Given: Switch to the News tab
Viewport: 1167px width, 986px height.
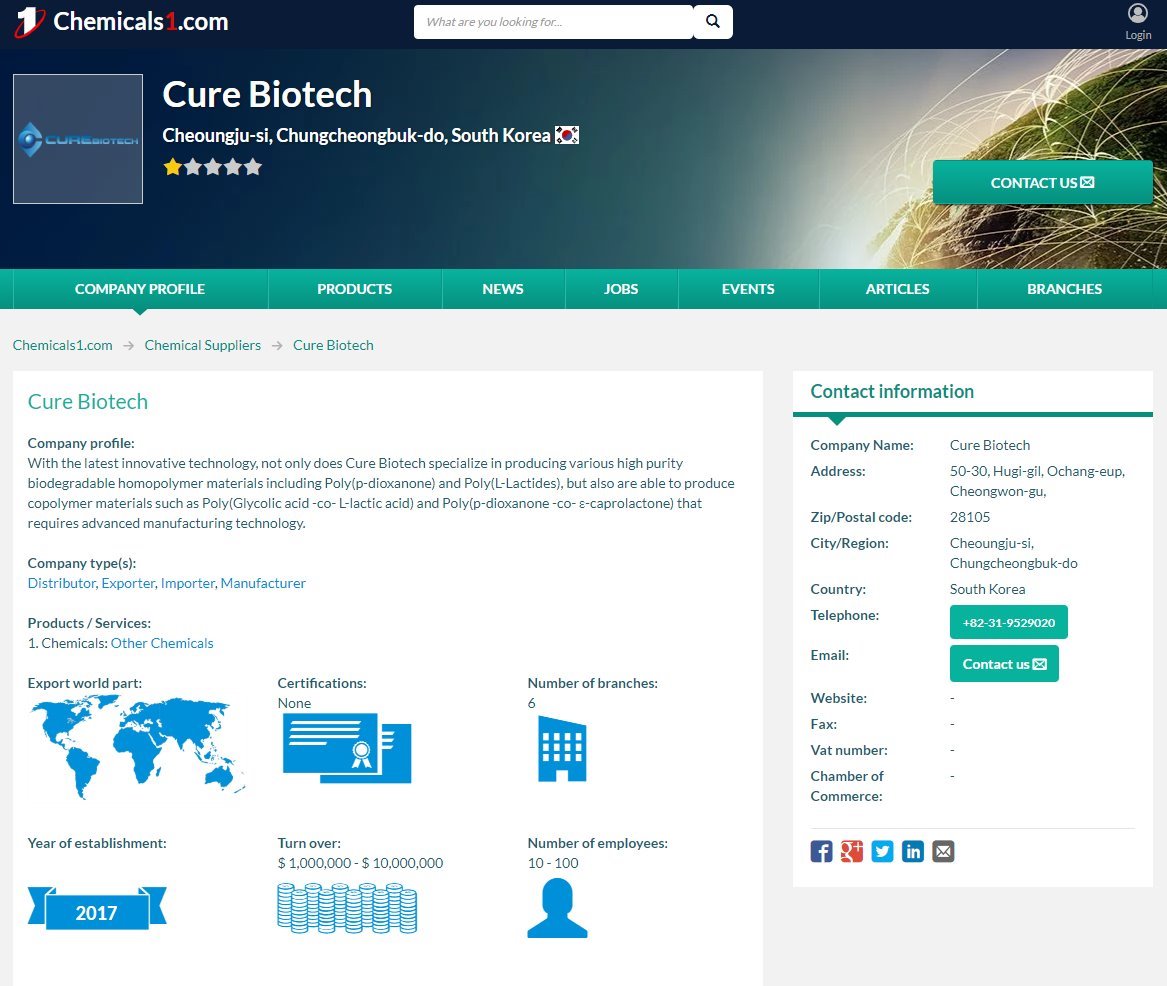Looking at the screenshot, I should 503,289.
